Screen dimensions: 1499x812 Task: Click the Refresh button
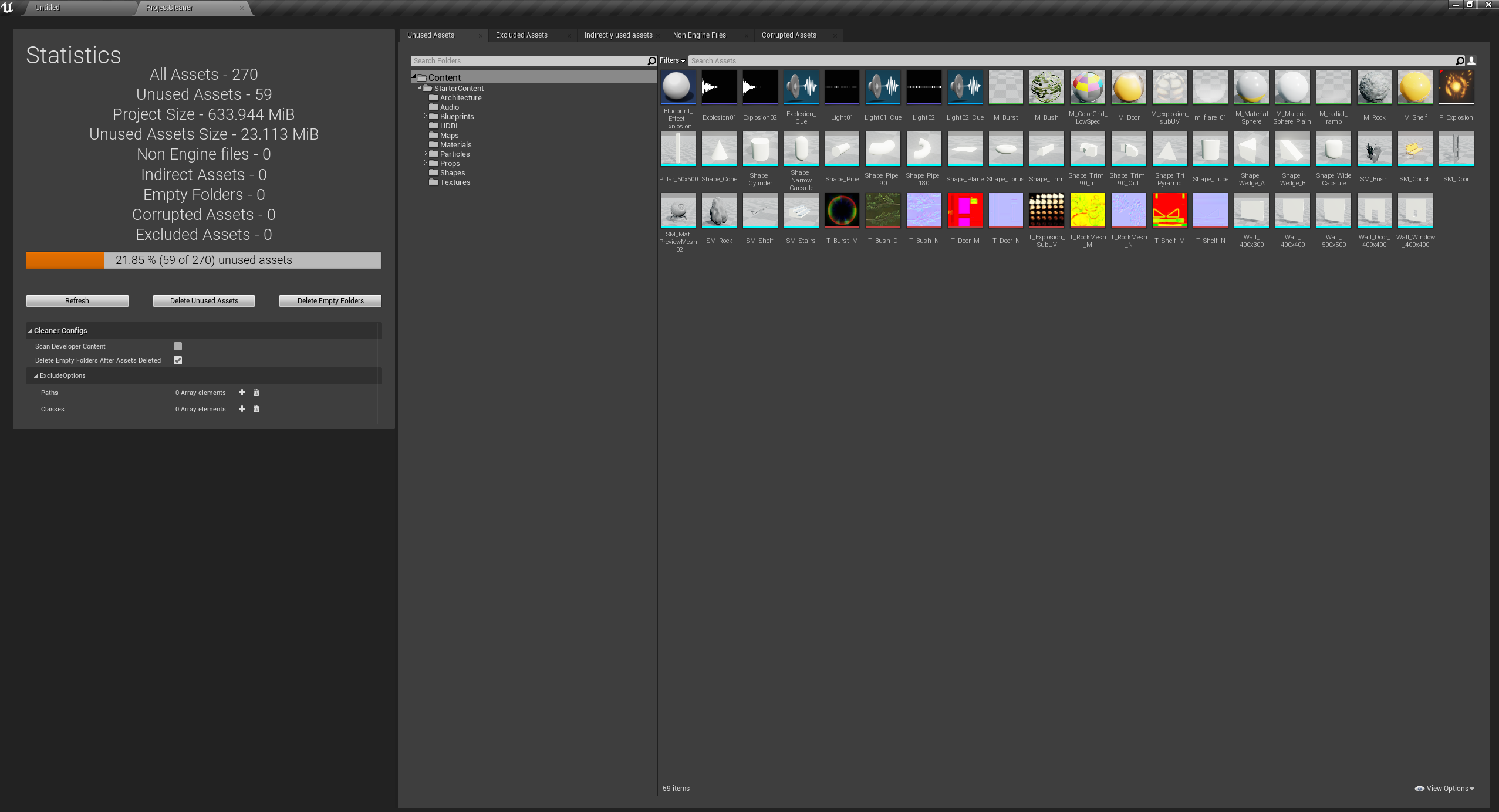pyautogui.click(x=77, y=301)
